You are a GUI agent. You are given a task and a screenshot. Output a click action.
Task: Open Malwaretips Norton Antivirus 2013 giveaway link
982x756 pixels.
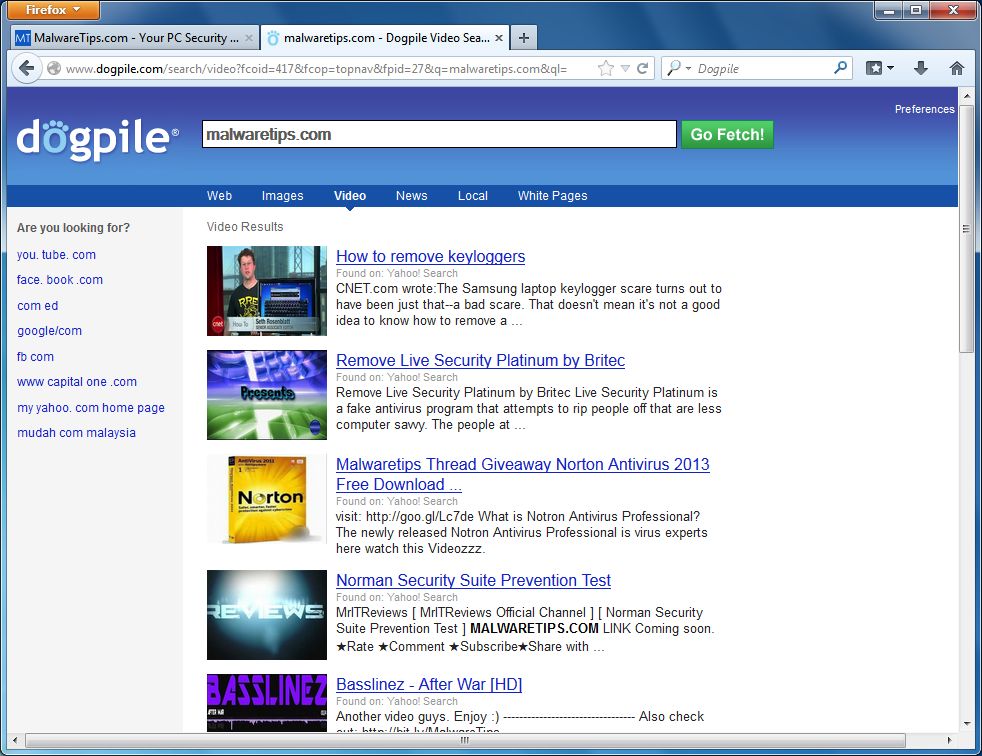point(522,474)
